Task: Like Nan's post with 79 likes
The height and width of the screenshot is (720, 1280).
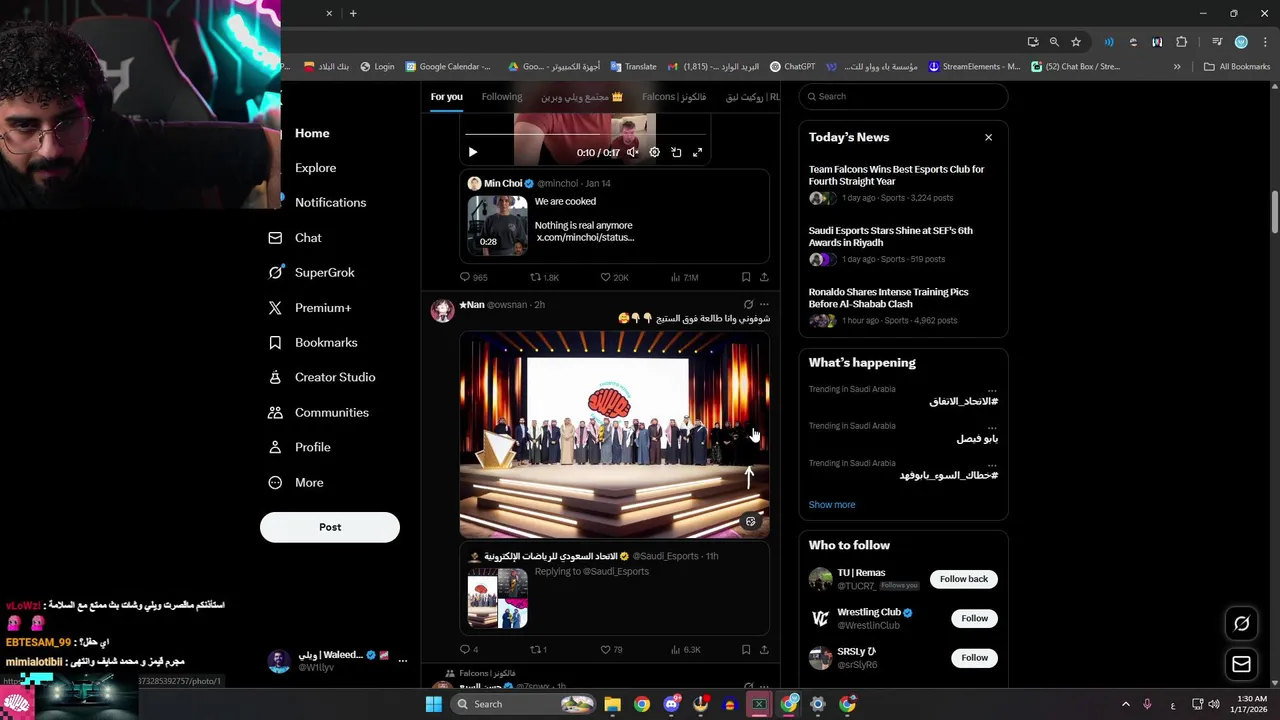Action: pyautogui.click(x=611, y=649)
